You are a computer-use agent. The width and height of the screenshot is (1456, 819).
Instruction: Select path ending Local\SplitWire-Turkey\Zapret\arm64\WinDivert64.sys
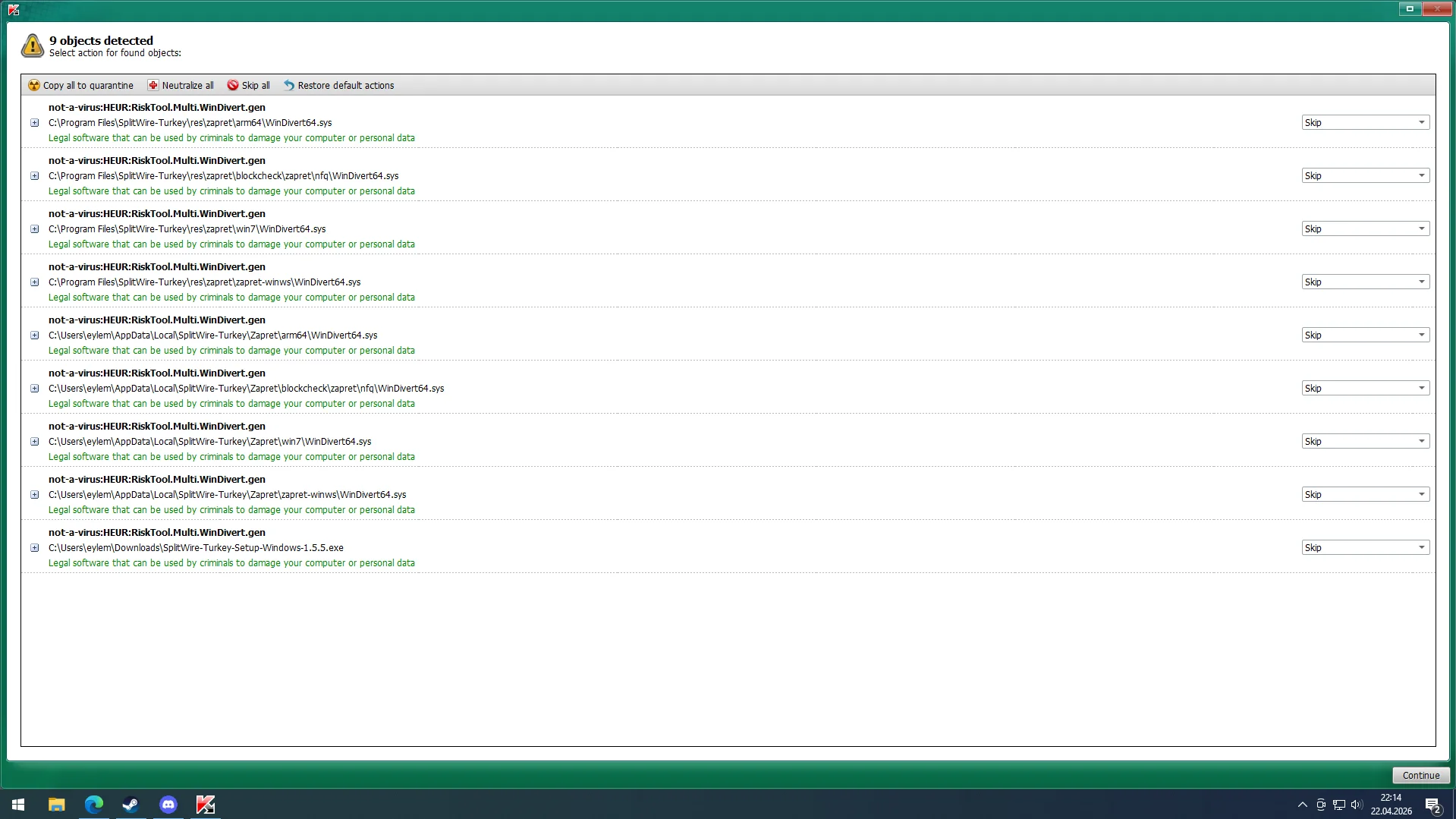click(213, 335)
